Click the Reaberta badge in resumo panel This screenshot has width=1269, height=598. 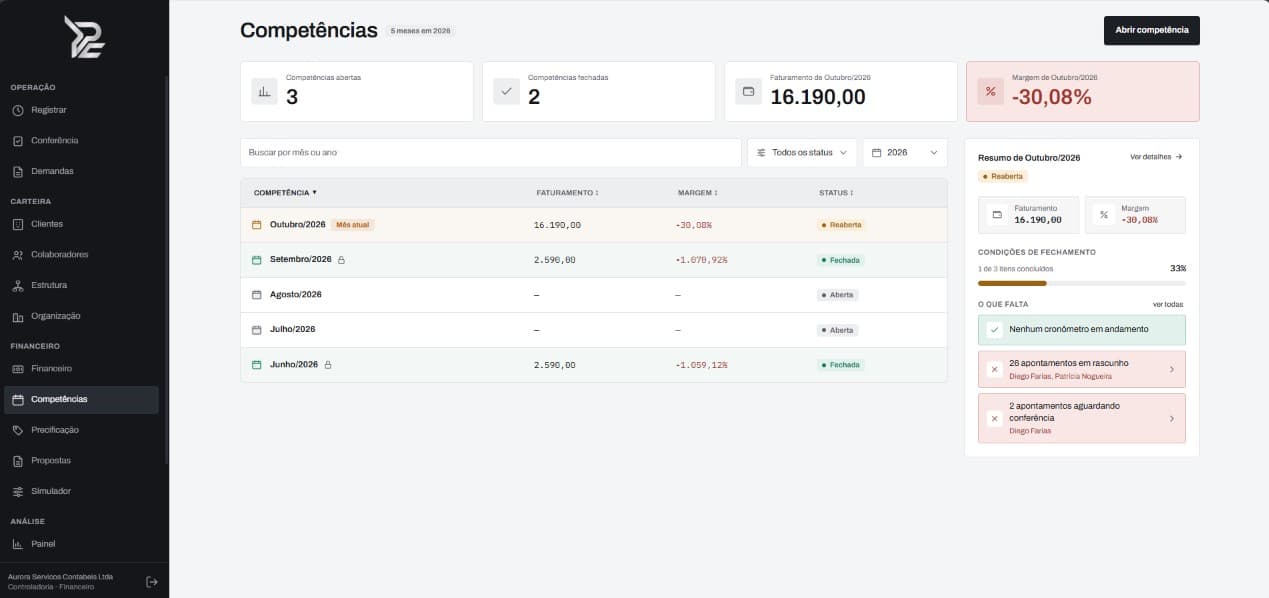[1003, 176]
